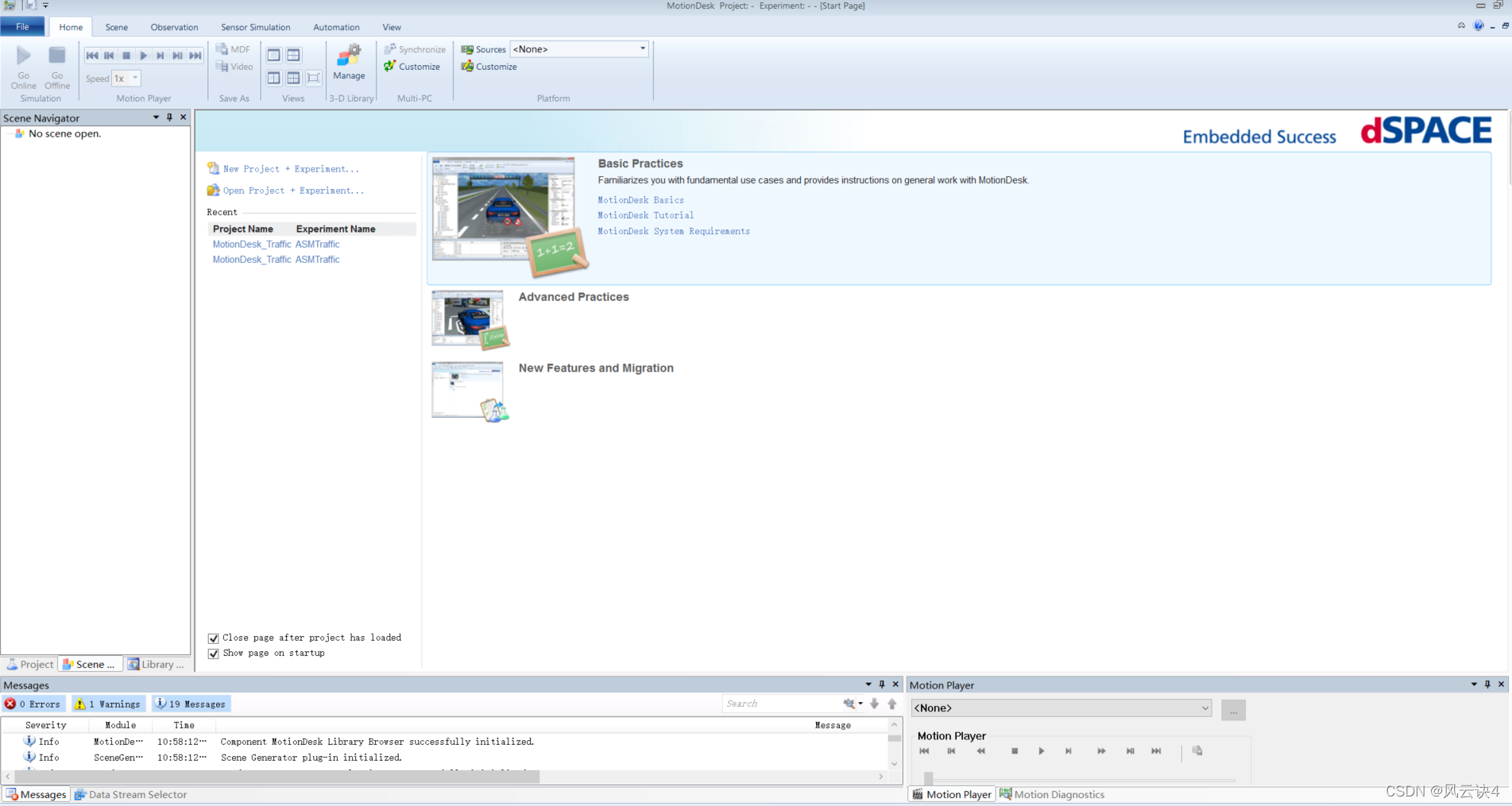Jump to start in ribbon Motion Player
Viewport: 1512px width, 806px height.
(92, 56)
